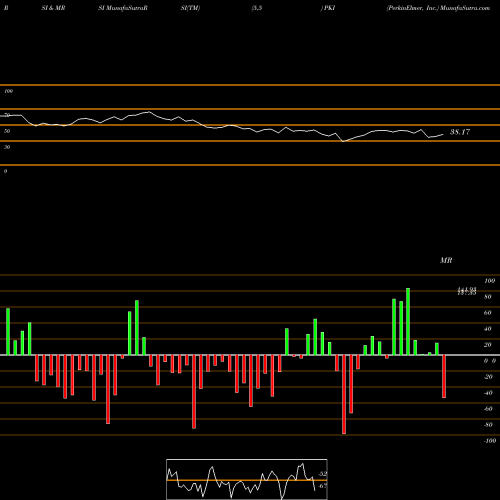Click the 0 level label on RSI scale
This screenshot has width=500, height=500.
coord(5,171)
